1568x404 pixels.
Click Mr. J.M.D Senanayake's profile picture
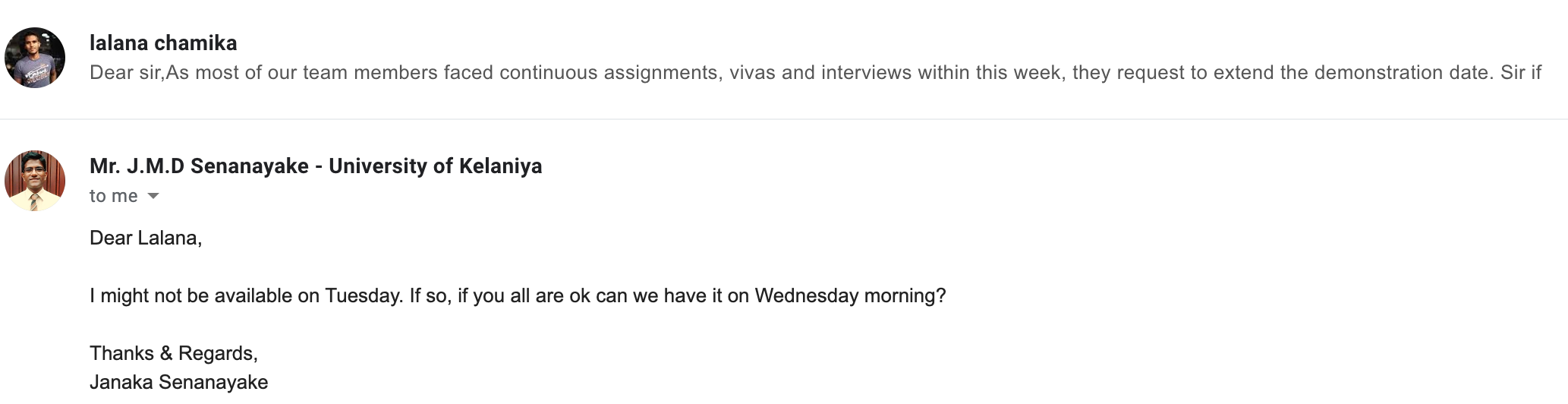[35, 181]
